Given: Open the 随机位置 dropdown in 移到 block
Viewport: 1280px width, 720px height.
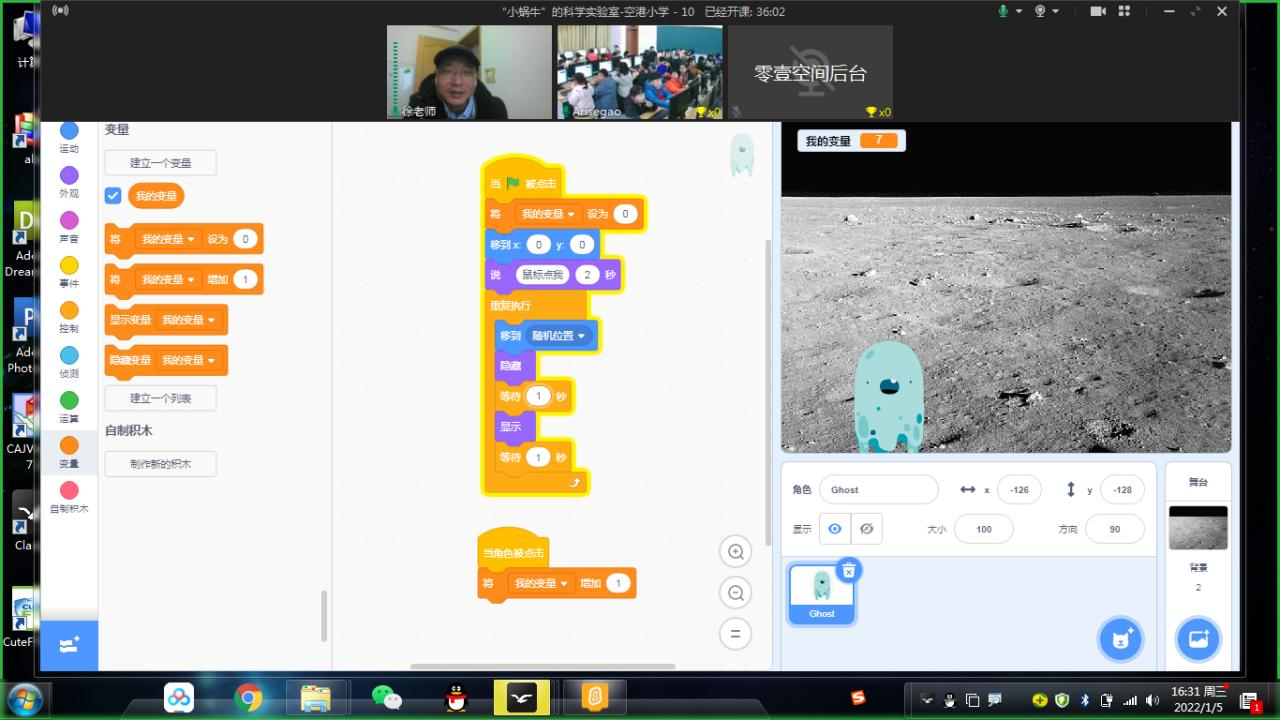Looking at the screenshot, I should 559,336.
